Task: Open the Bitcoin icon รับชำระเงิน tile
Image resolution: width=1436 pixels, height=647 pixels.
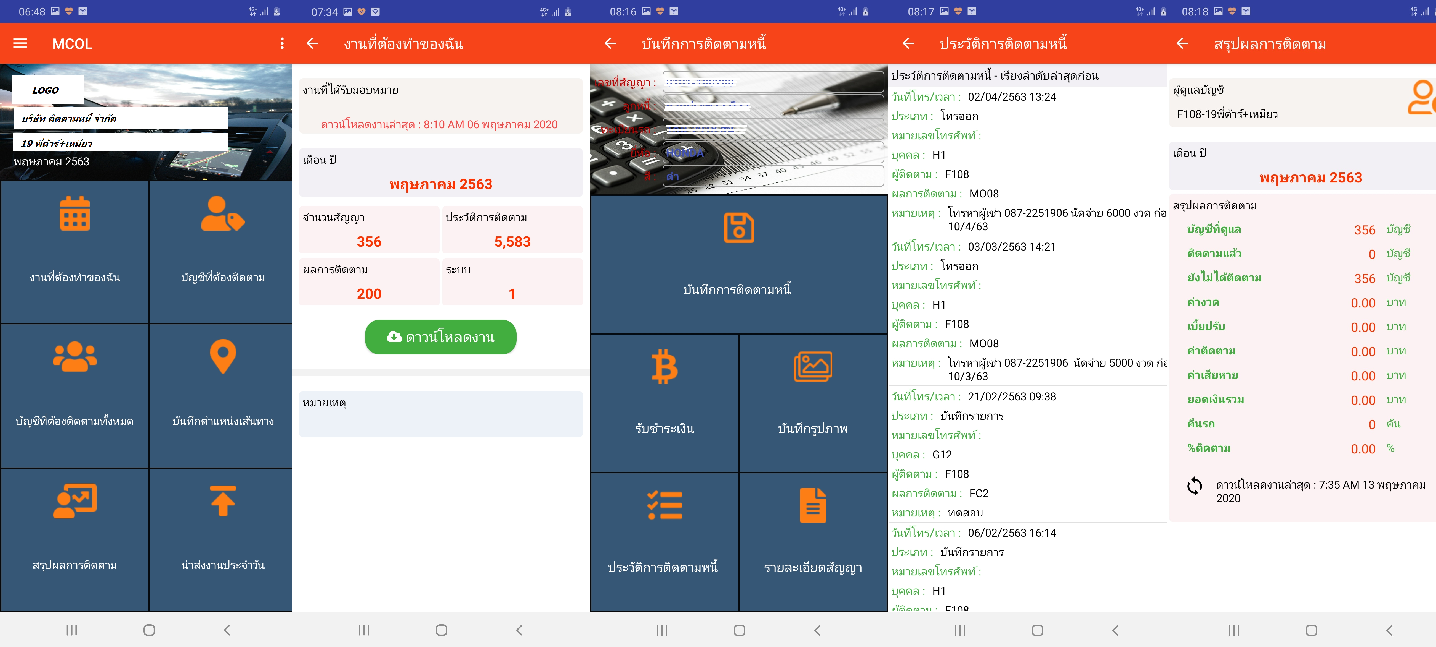Action: tap(664, 367)
